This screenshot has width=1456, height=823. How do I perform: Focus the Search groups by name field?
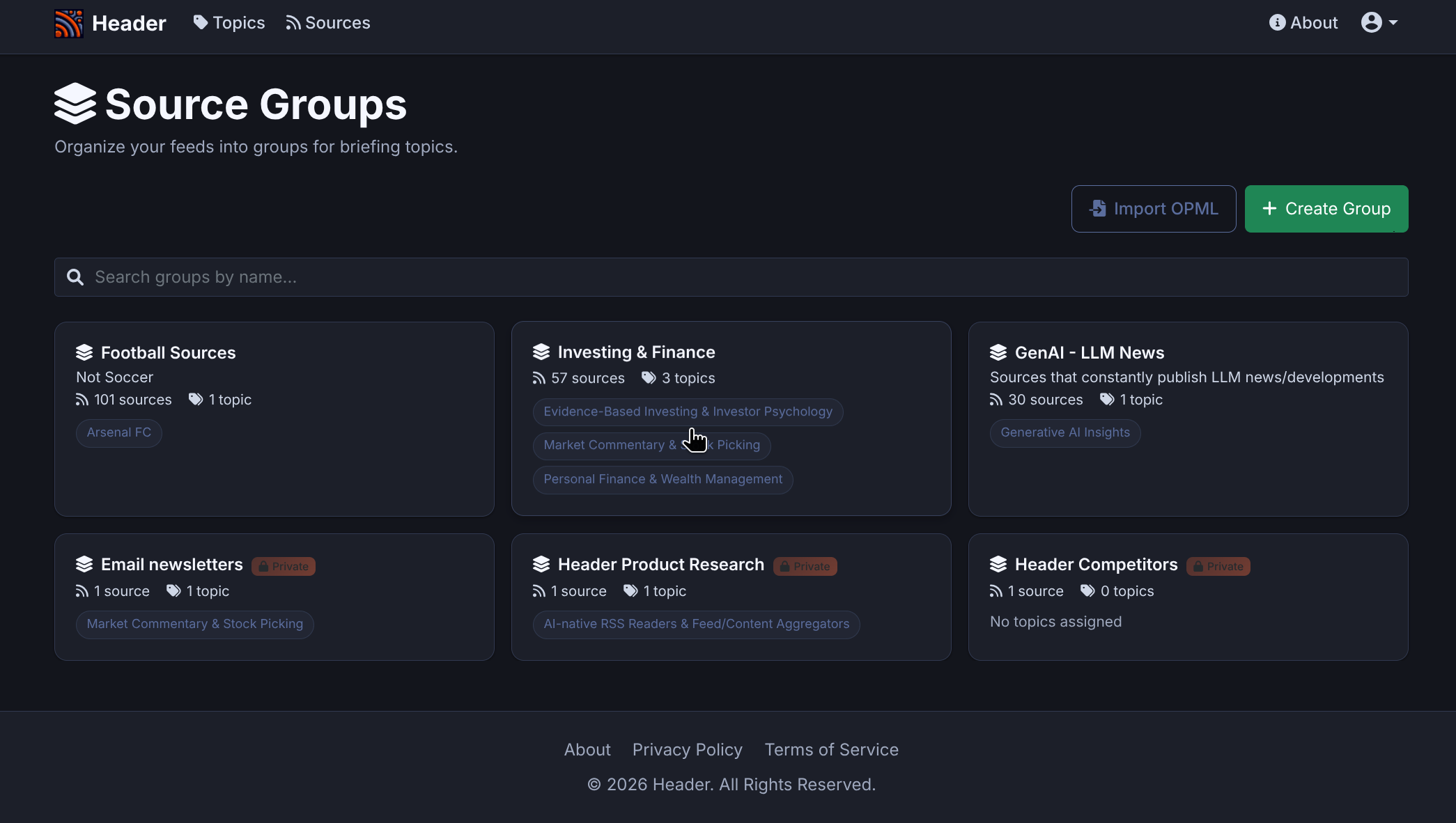(x=731, y=278)
